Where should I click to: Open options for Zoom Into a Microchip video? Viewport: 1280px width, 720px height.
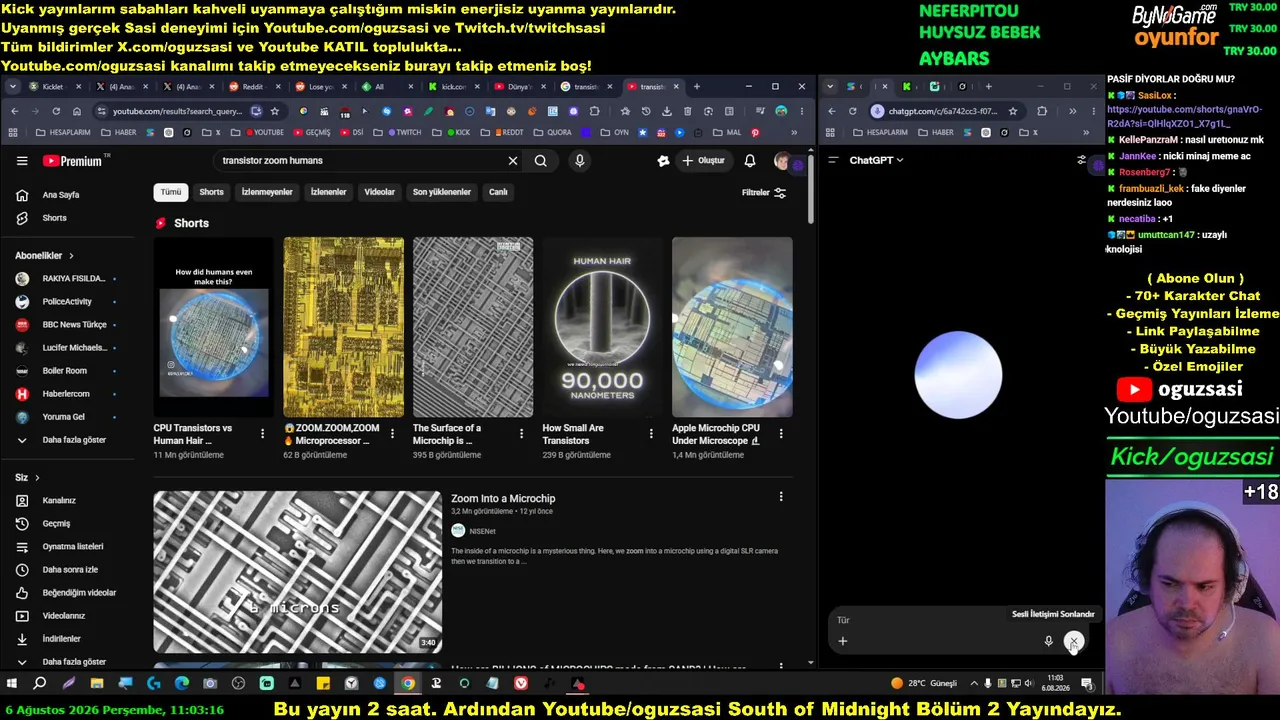(x=781, y=497)
